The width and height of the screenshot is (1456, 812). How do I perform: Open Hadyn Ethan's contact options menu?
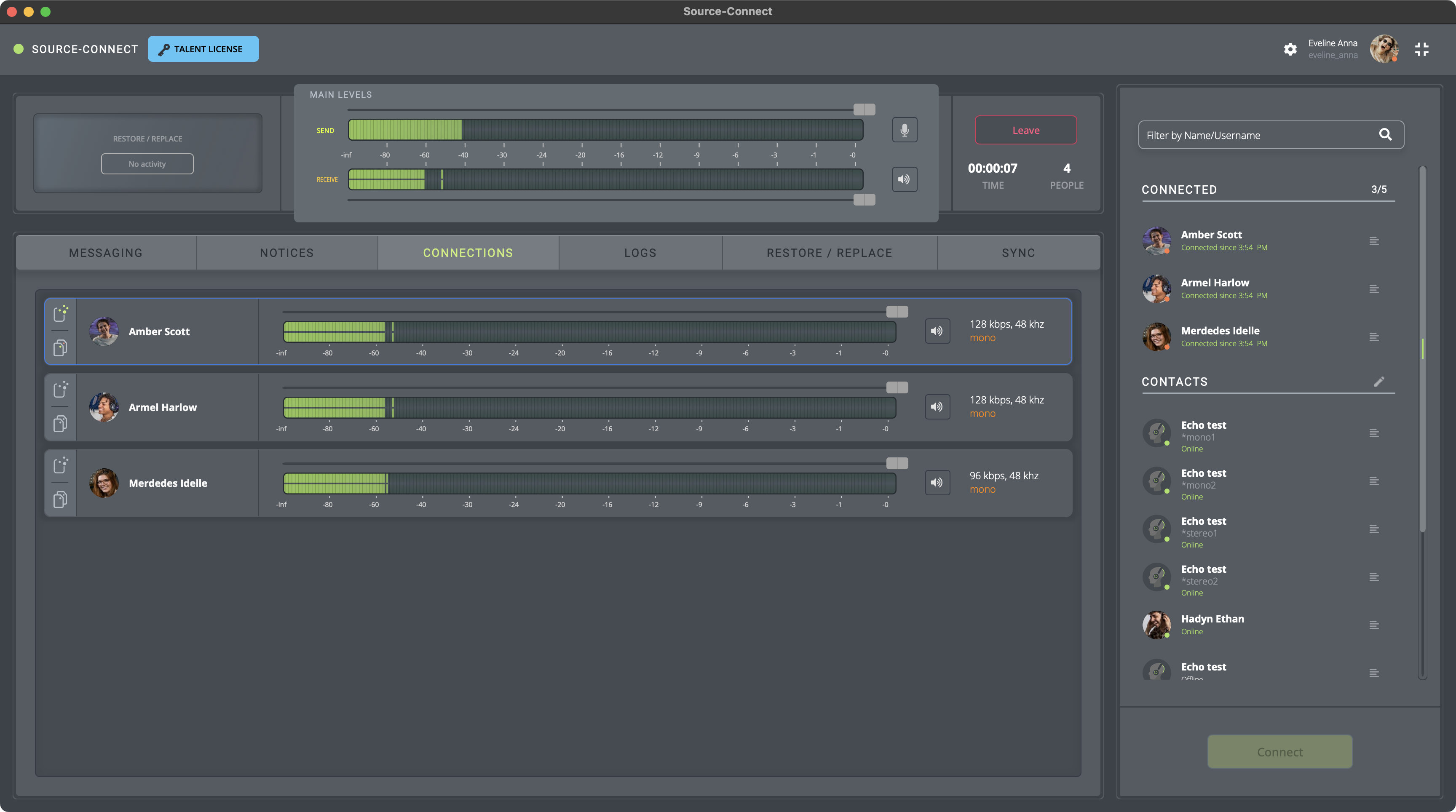pyautogui.click(x=1374, y=625)
